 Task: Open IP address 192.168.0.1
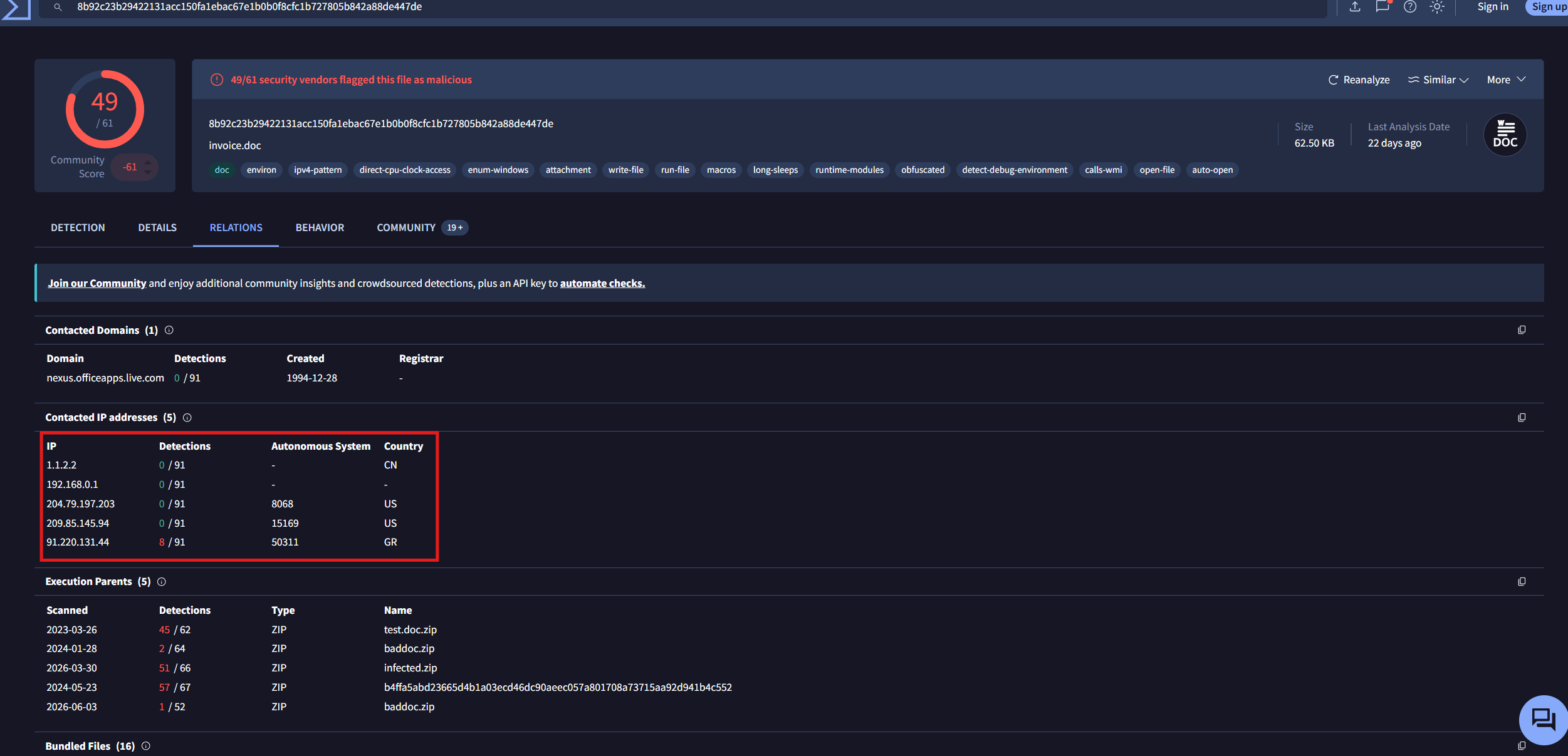point(72,484)
